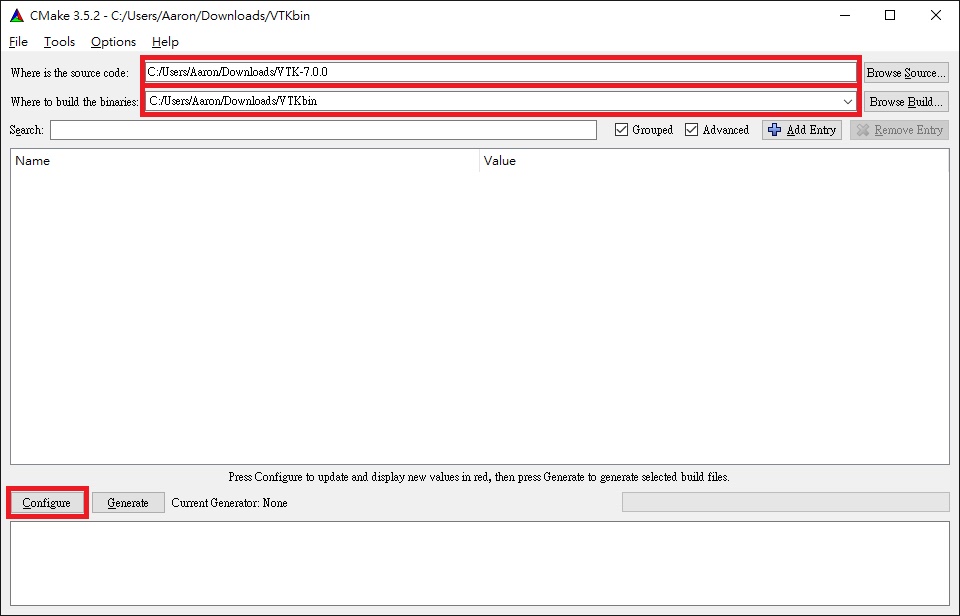The width and height of the screenshot is (960, 616).
Task: Click the Search input field
Action: (x=323, y=130)
